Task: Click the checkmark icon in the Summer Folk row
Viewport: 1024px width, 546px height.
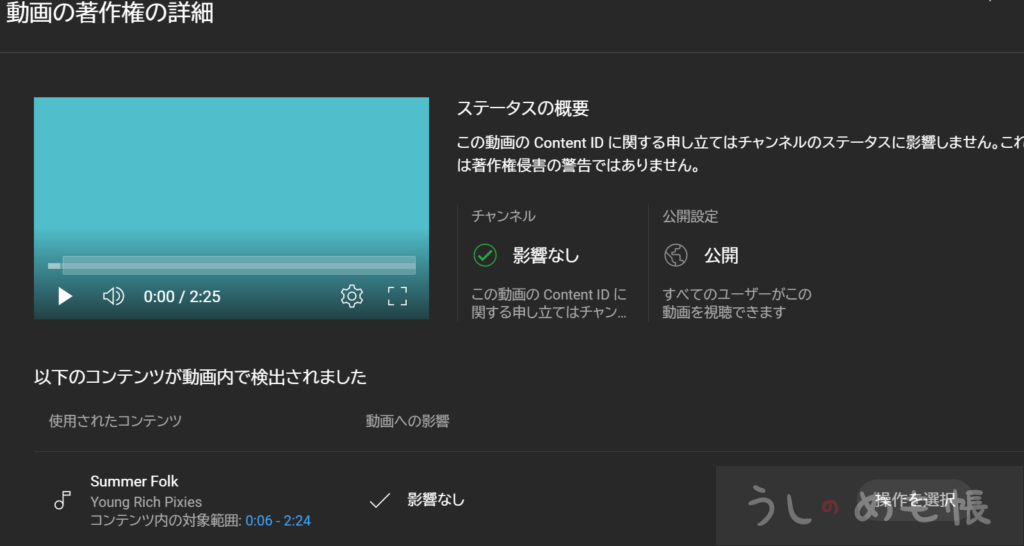Action: click(x=379, y=500)
